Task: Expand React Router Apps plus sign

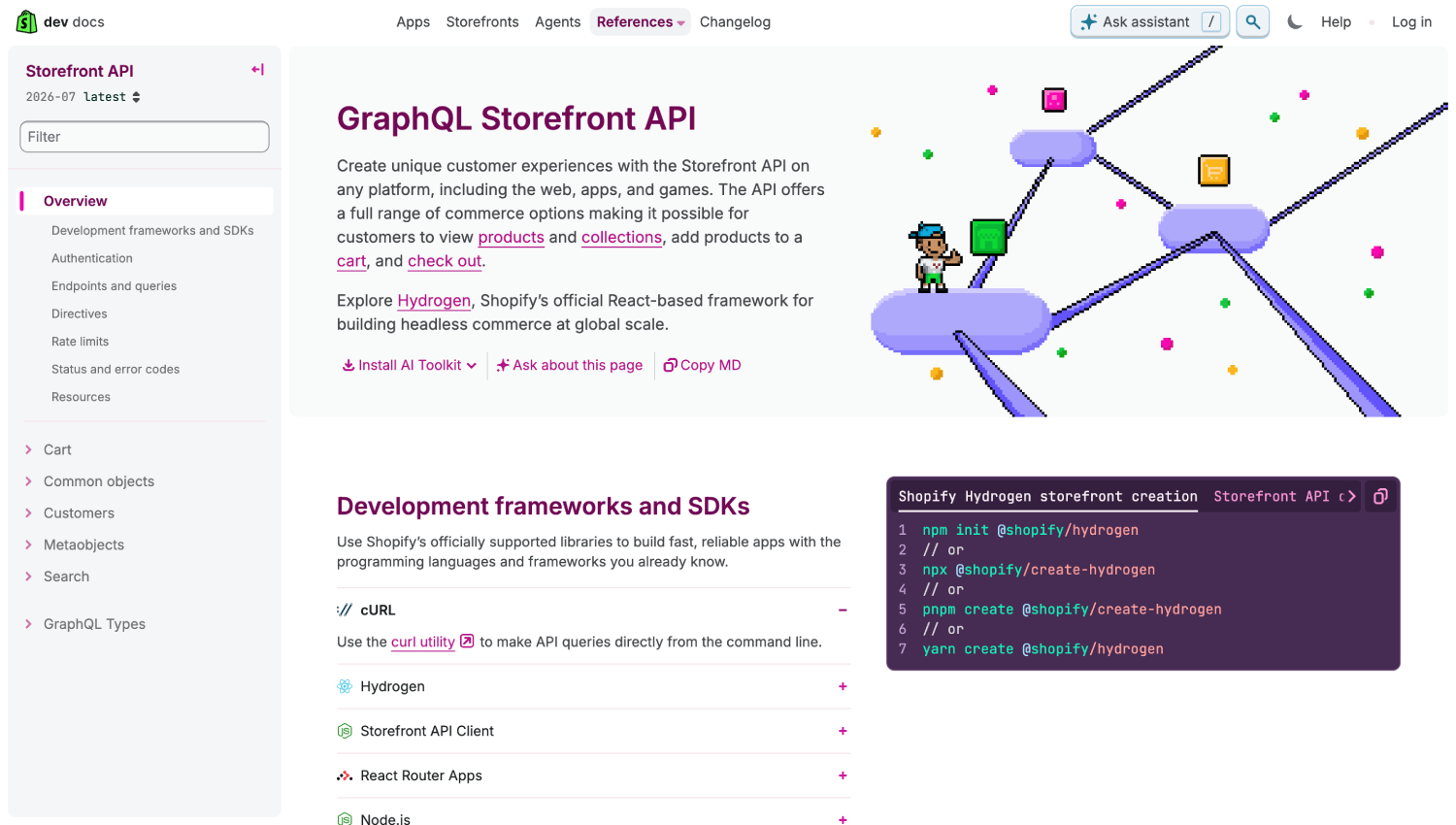Action: [x=843, y=775]
